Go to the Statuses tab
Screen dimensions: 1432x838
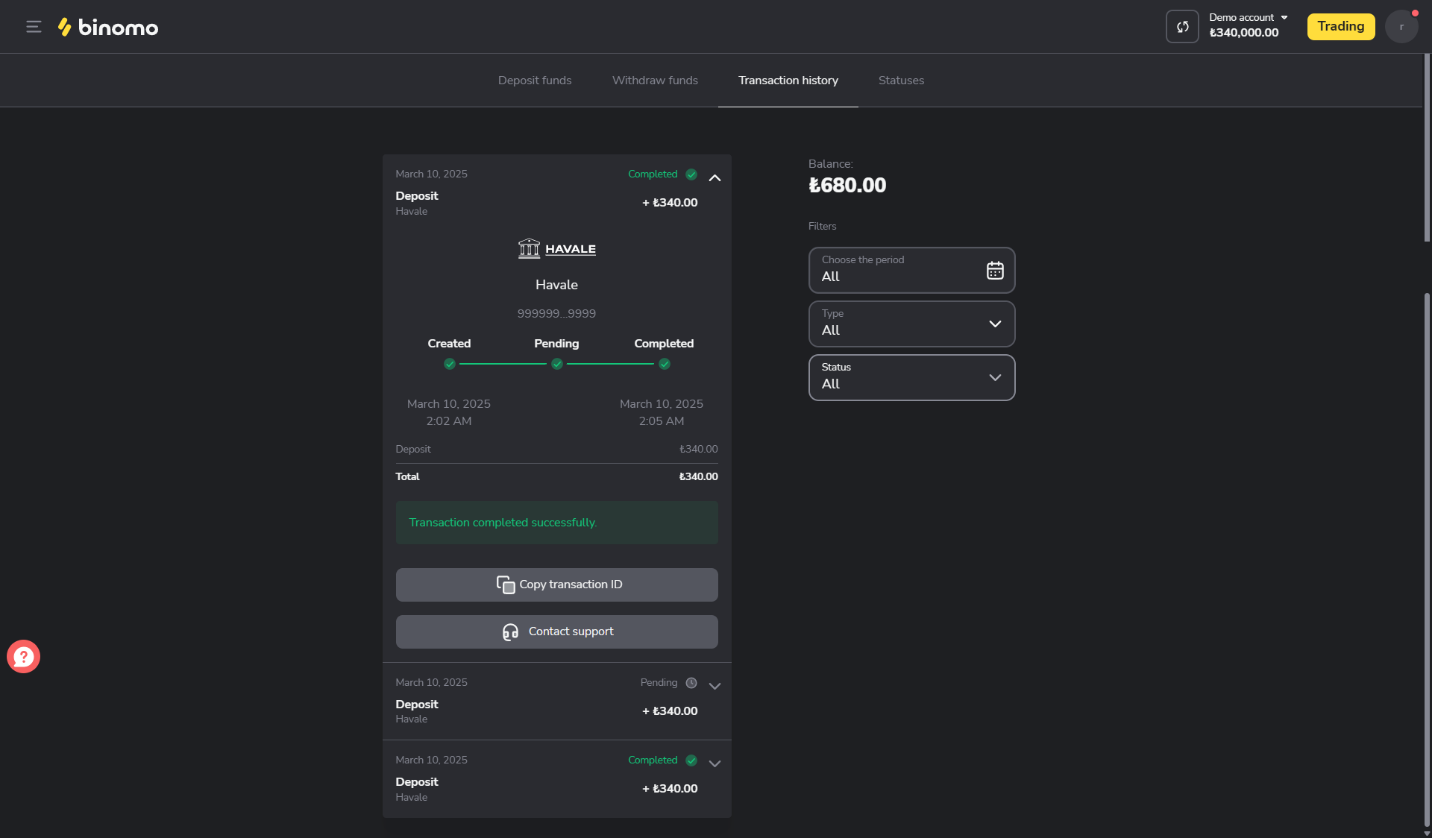pyautogui.click(x=901, y=80)
